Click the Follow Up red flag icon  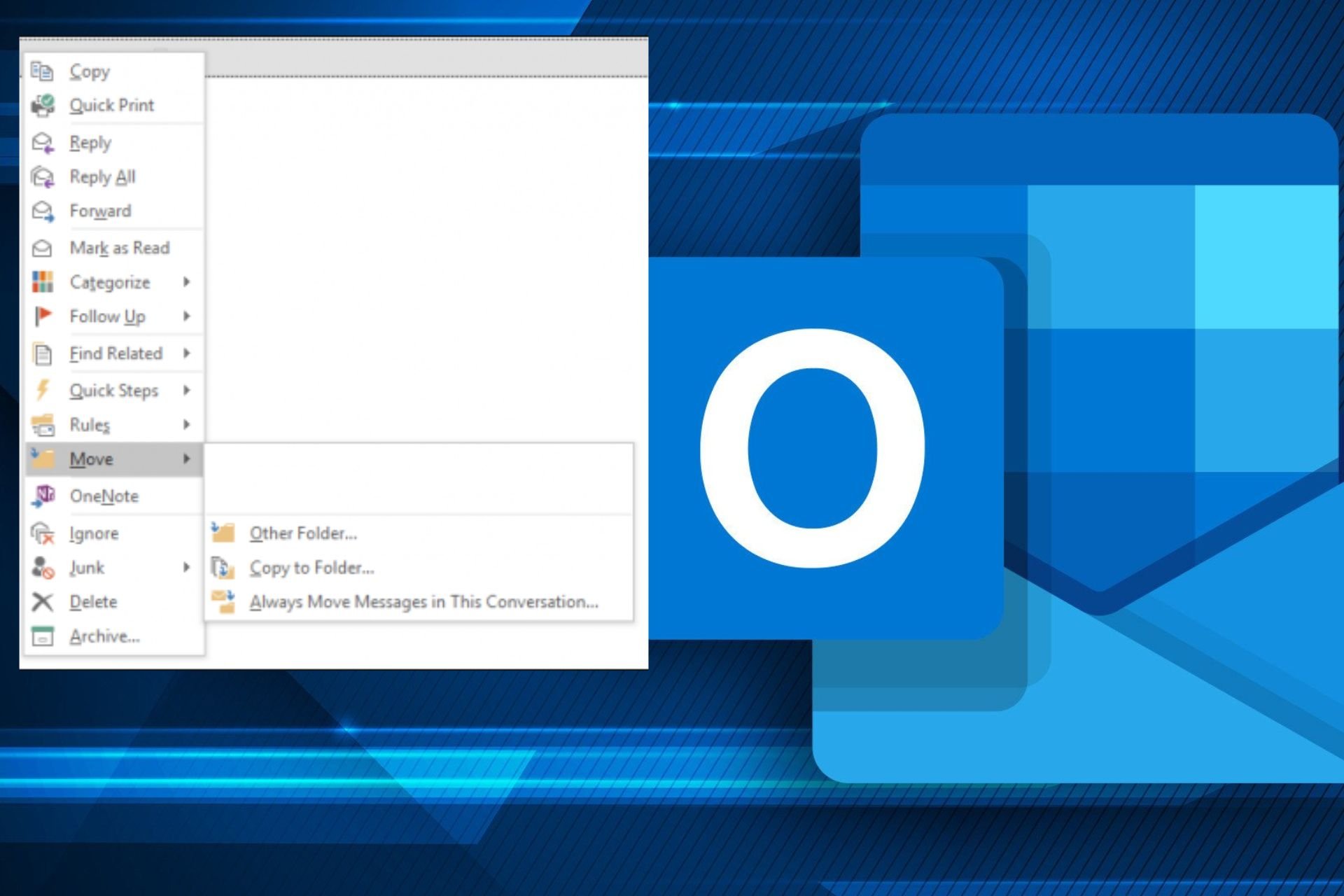click(x=43, y=316)
